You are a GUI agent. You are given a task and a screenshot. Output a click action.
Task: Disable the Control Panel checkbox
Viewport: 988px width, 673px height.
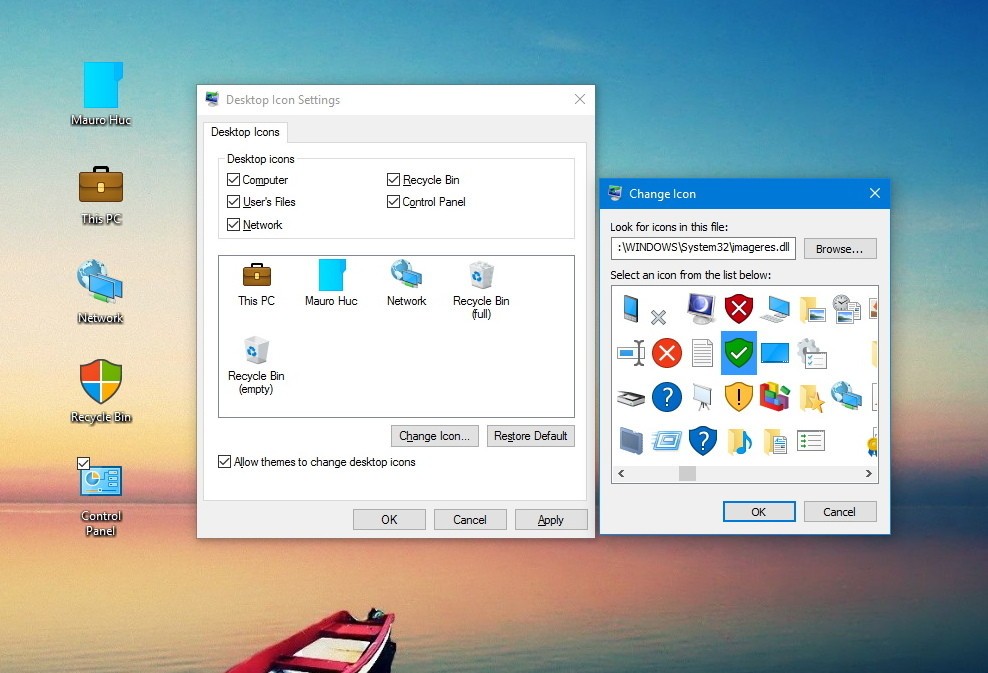392,201
